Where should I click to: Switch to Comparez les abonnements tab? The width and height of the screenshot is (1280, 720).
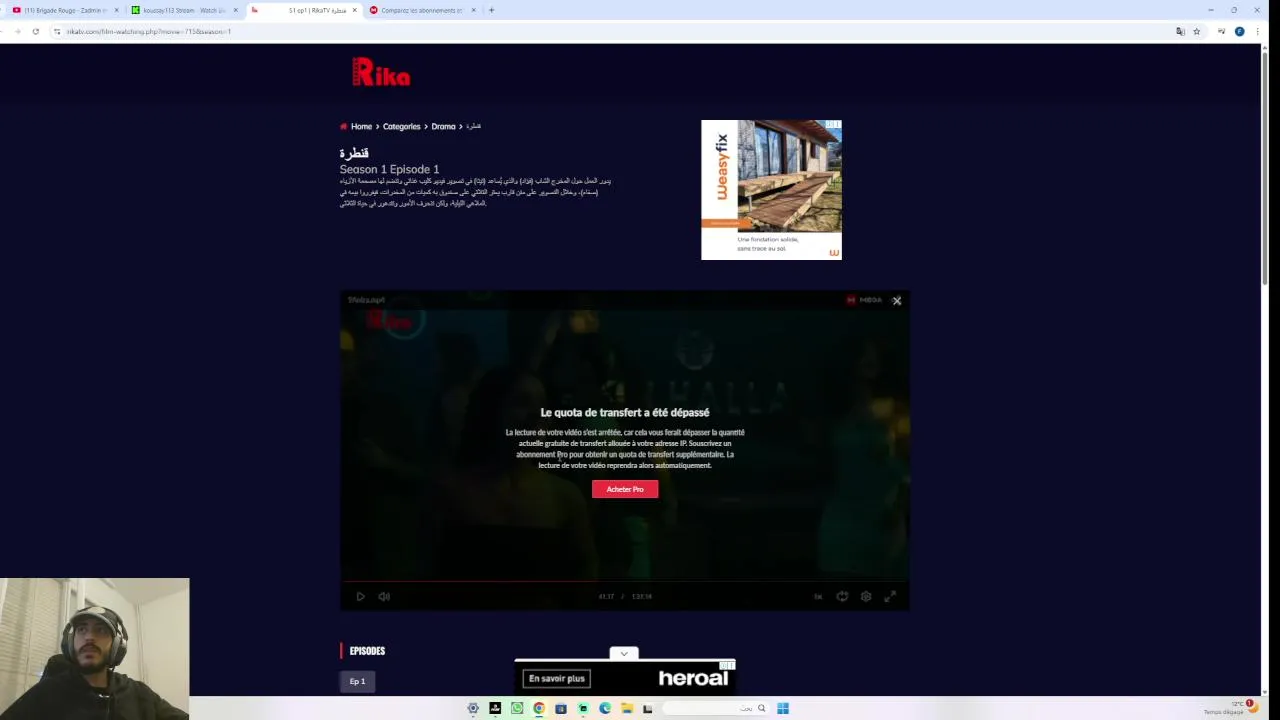point(422,10)
